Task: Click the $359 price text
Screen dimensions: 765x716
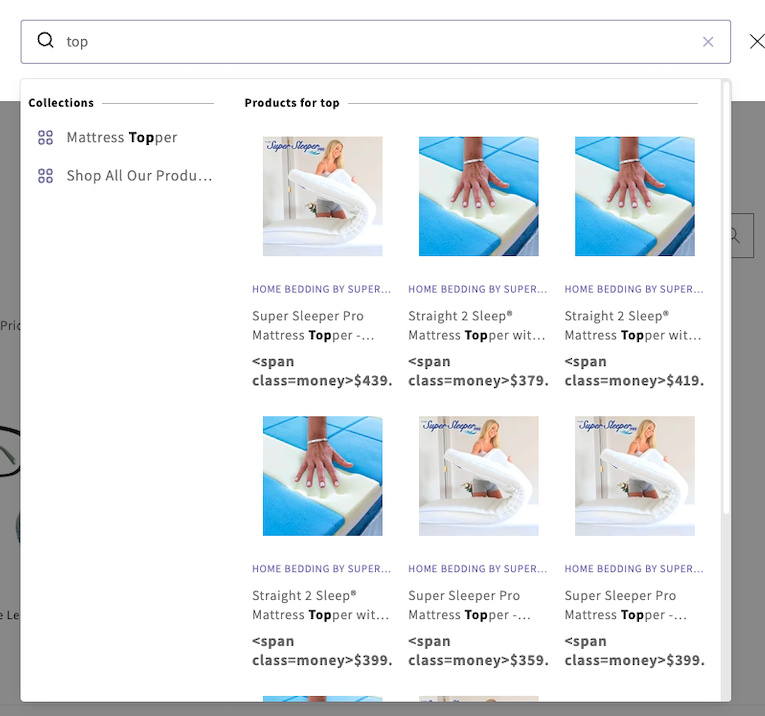Action: pyautogui.click(x=478, y=651)
